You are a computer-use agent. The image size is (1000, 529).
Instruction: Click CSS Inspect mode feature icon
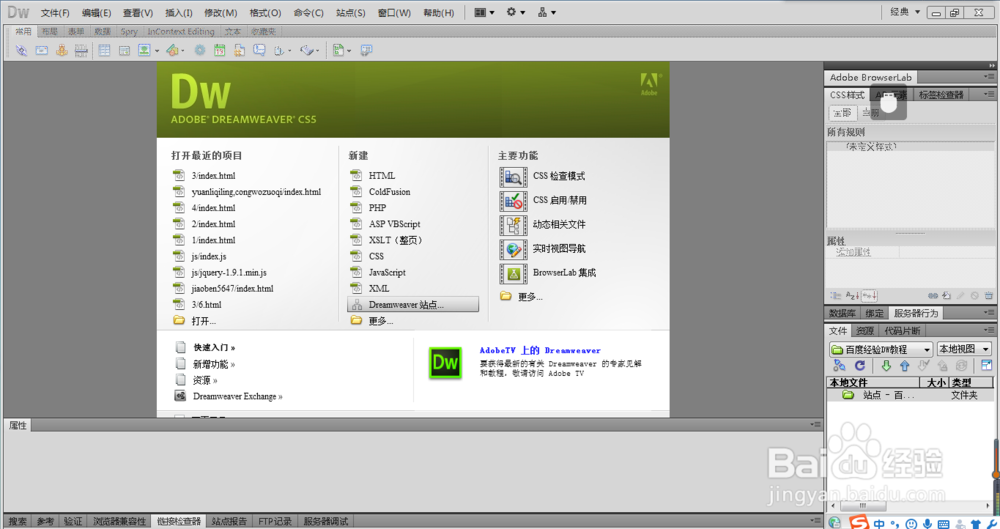[x=513, y=177]
